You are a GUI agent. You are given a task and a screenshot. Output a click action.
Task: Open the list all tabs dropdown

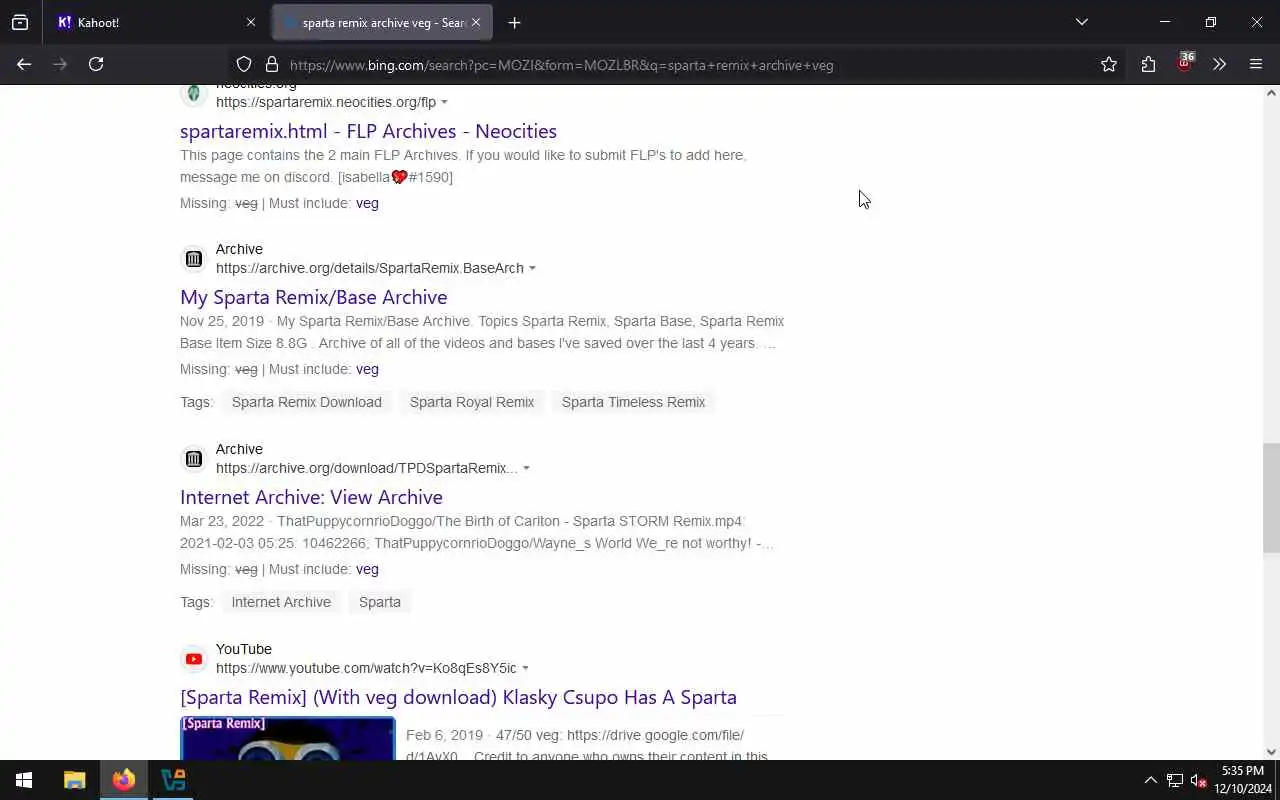tap(1081, 22)
